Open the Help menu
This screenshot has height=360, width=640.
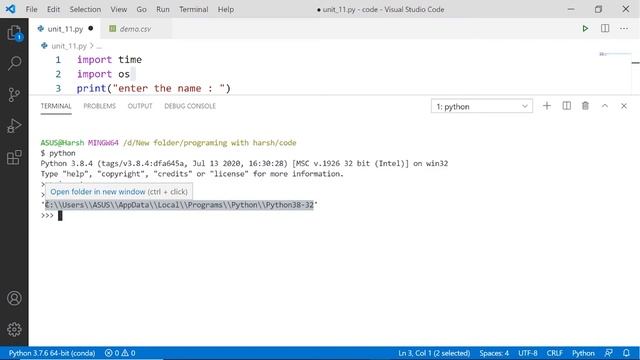225,9
